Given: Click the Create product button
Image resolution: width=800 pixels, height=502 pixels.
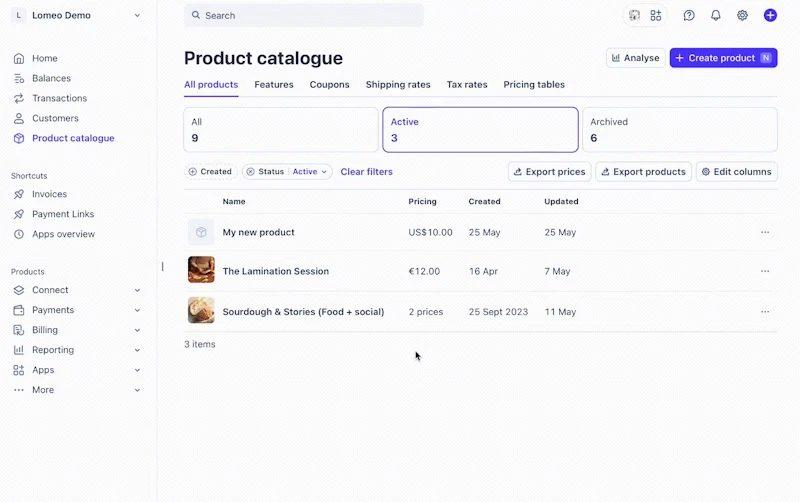Looking at the screenshot, I should coord(723,58).
